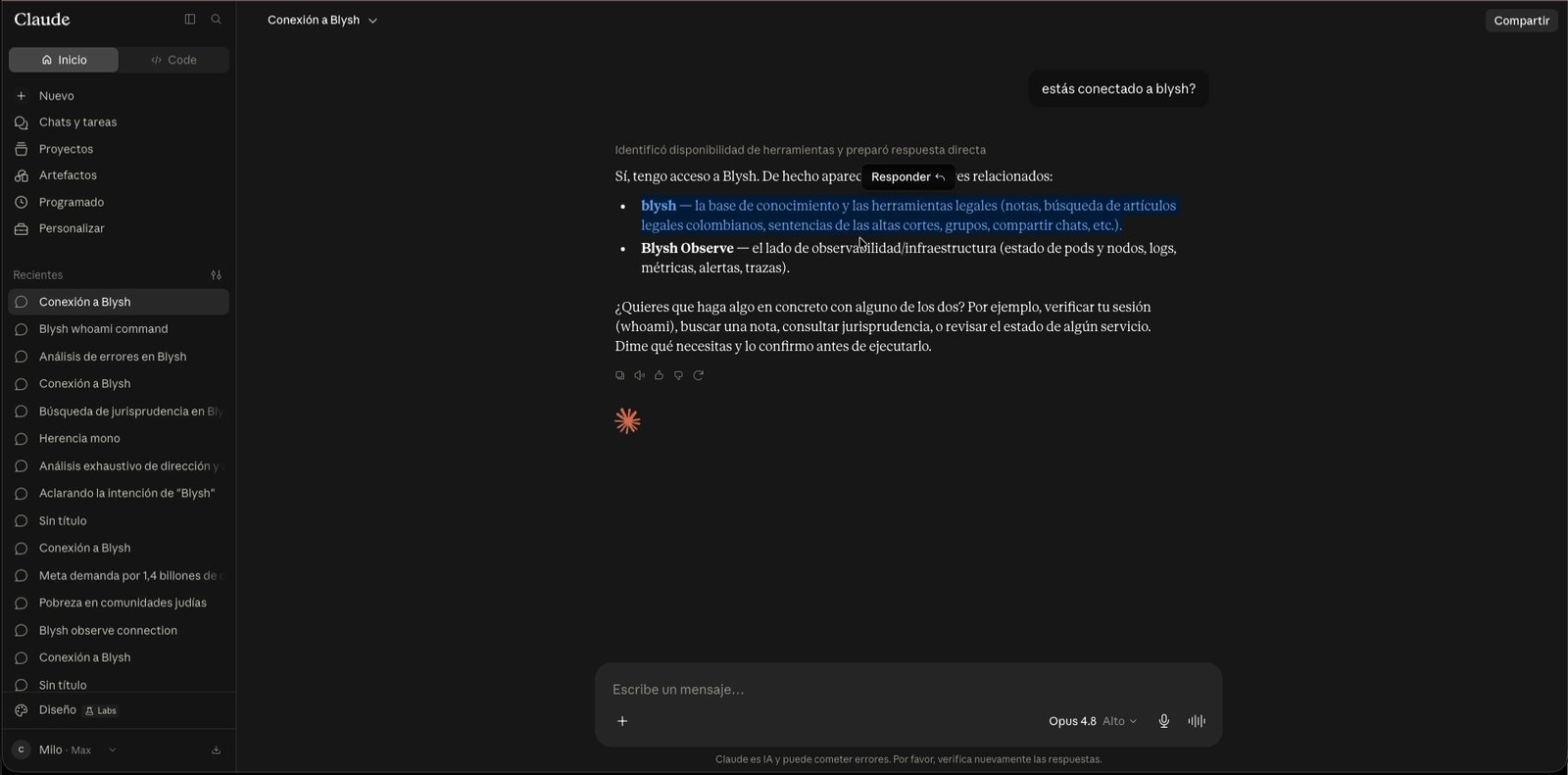
Task: Open 'Blysh observe connection' chat
Action: tap(119, 630)
